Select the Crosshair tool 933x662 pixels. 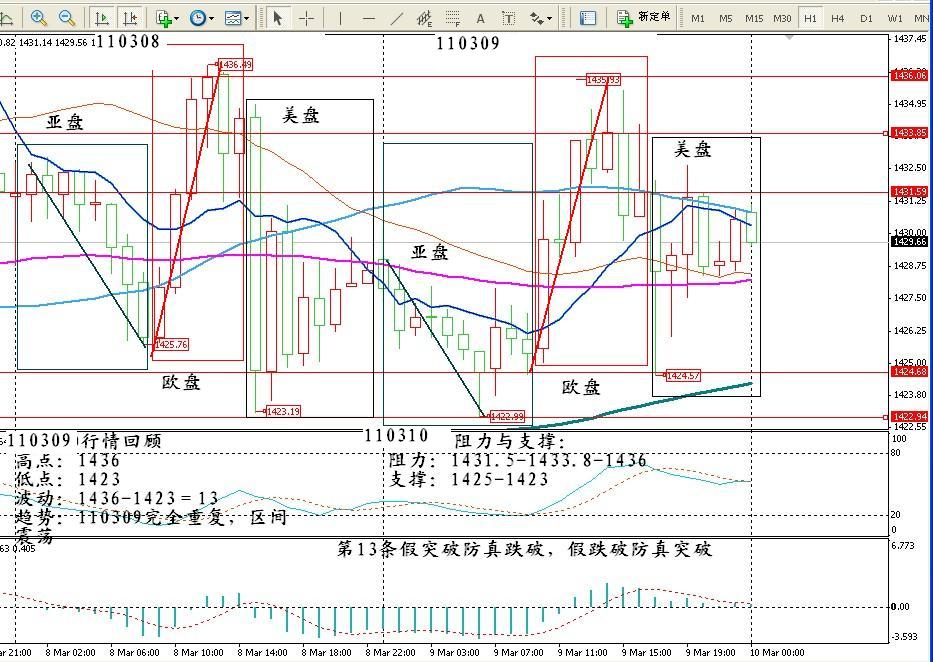pyautogui.click(x=307, y=18)
